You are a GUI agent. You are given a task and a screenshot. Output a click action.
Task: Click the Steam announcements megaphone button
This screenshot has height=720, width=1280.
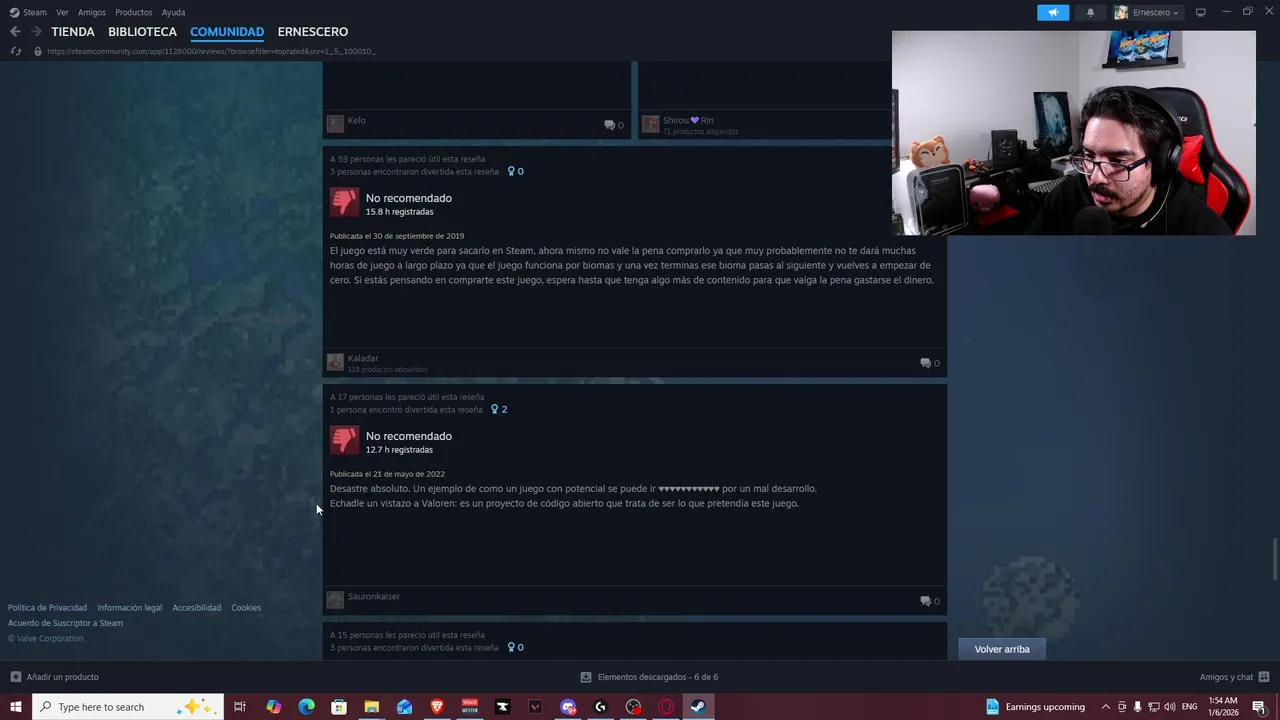1053,12
